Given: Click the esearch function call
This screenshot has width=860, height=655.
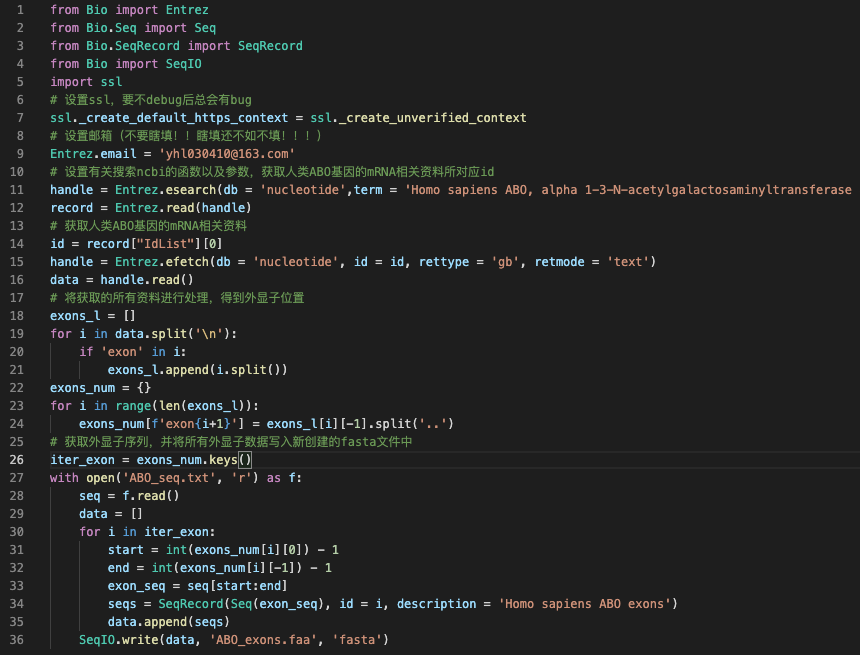Looking at the screenshot, I should tap(190, 190).
